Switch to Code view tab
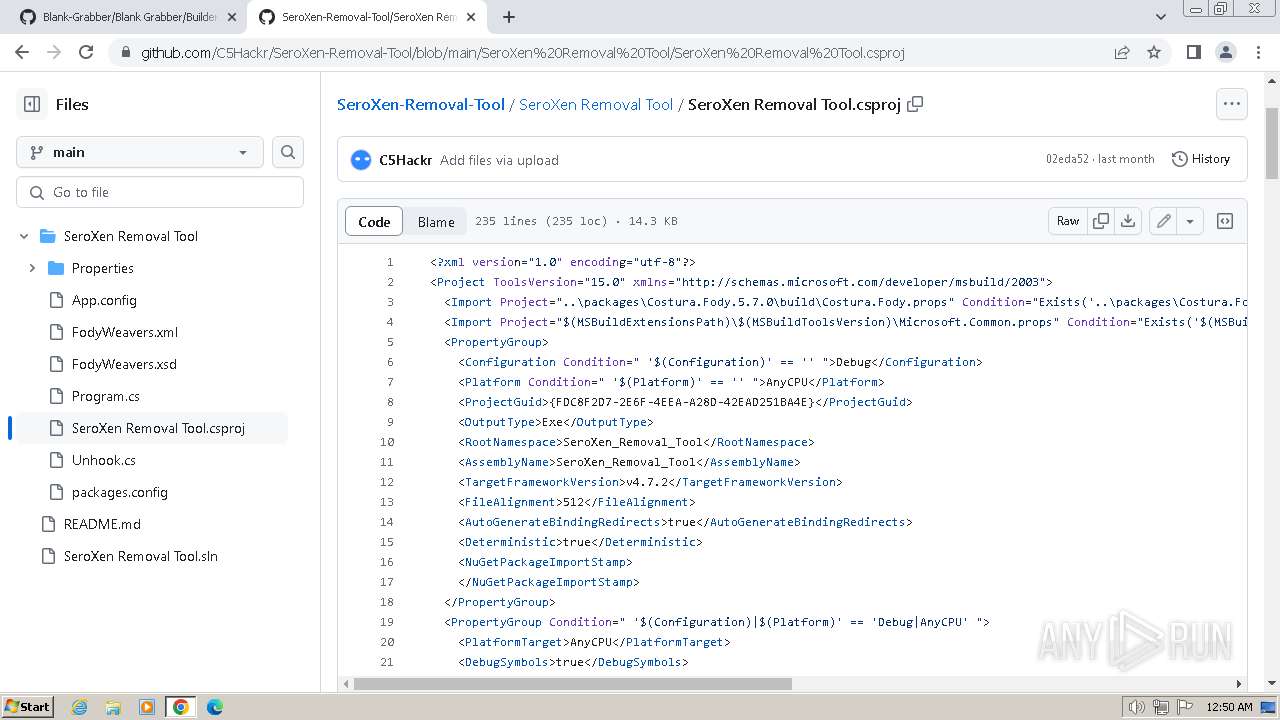1280x720 pixels. point(374,222)
